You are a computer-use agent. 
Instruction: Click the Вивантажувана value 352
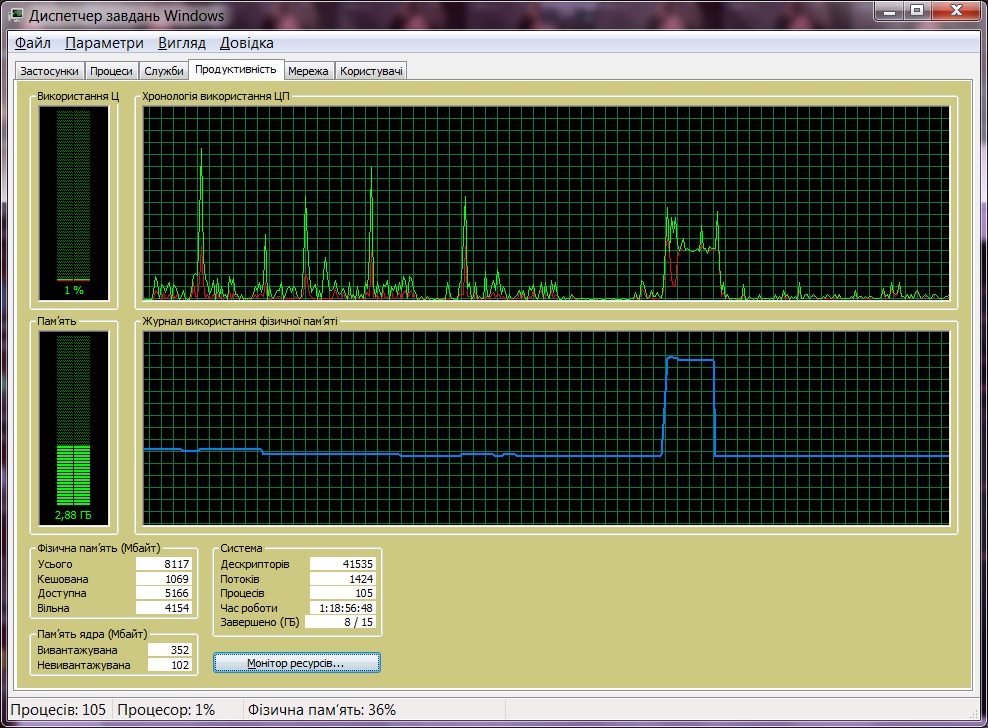[169, 650]
